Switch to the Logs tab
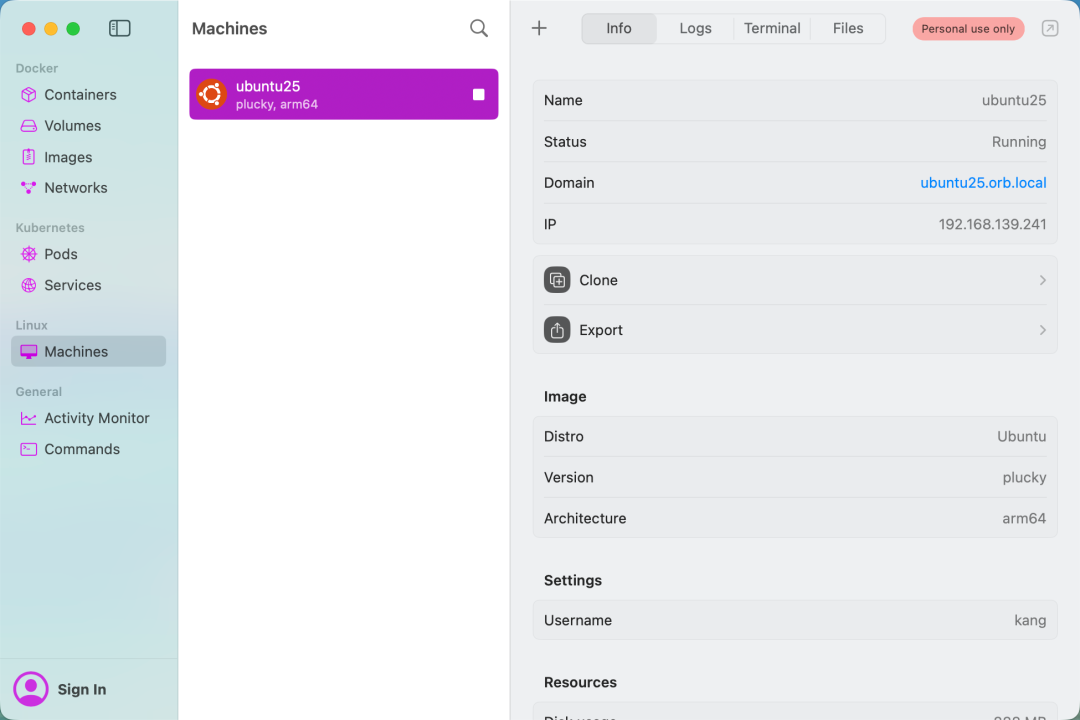1080x720 pixels. [695, 28]
